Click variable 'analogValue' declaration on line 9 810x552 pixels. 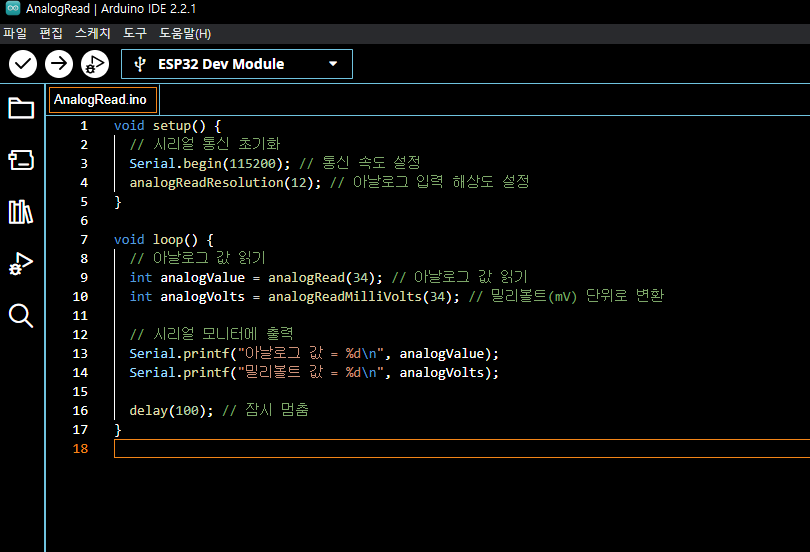click(202, 278)
